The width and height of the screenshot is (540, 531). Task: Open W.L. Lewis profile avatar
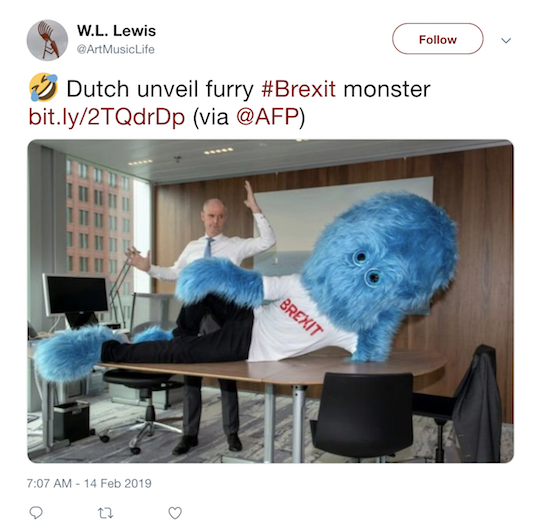click(x=47, y=40)
